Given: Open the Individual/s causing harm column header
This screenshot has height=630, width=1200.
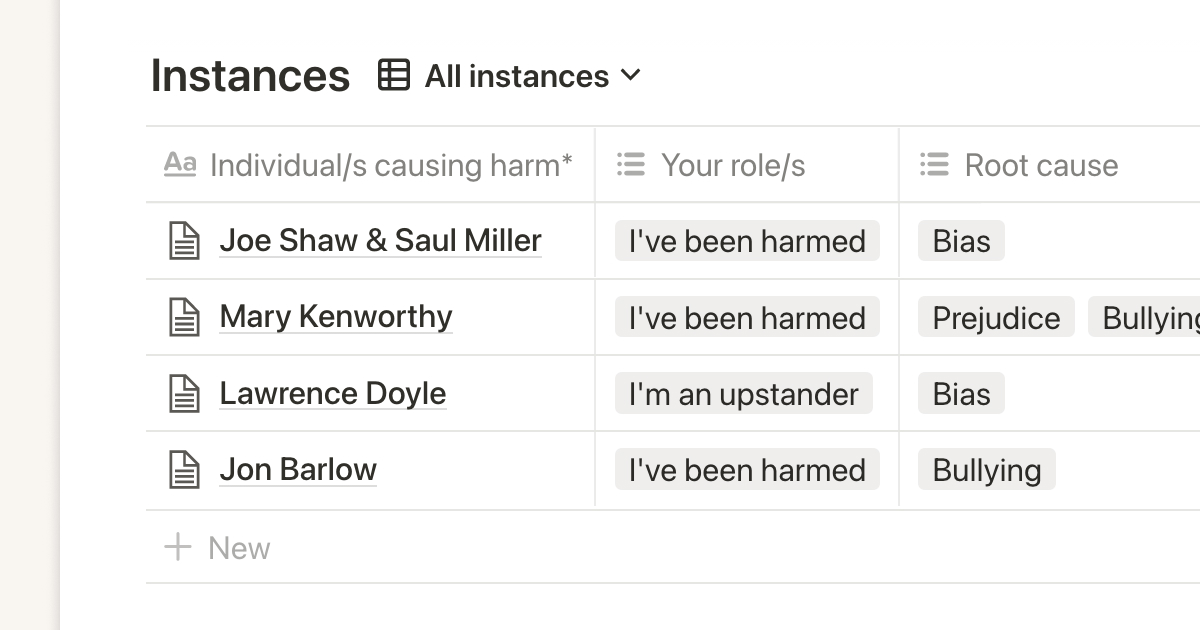Looking at the screenshot, I should 390,165.
